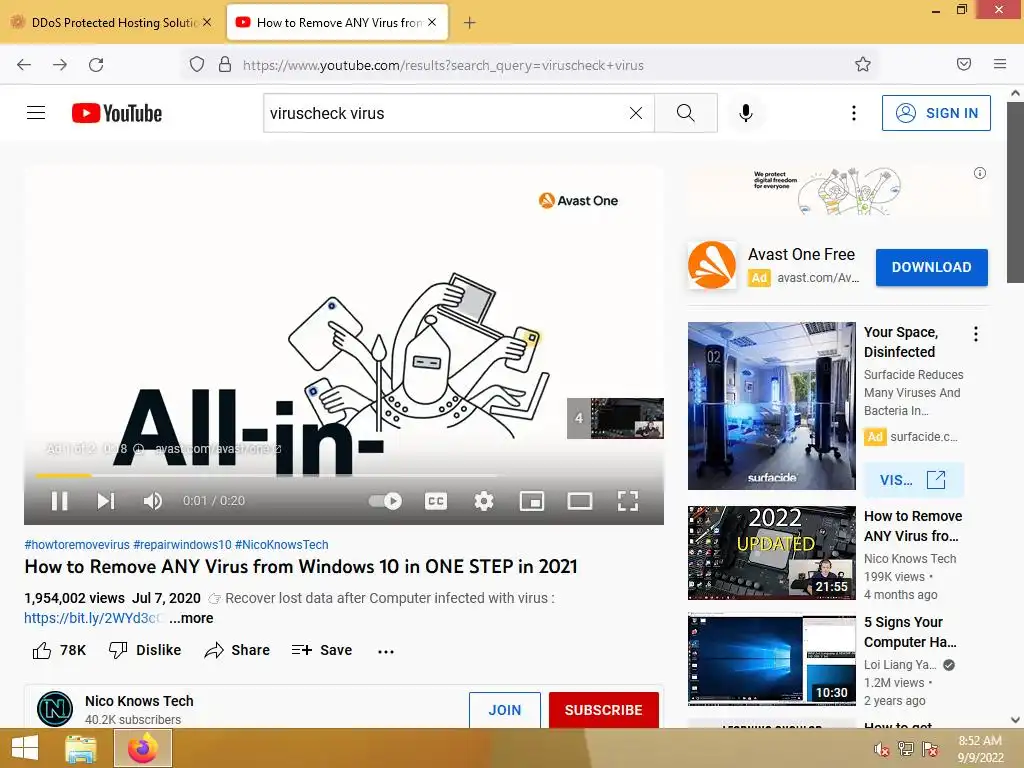Image resolution: width=1024 pixels, height=768 pixels.
Task: Open ad info circle icon
Action: coord(980,173)
